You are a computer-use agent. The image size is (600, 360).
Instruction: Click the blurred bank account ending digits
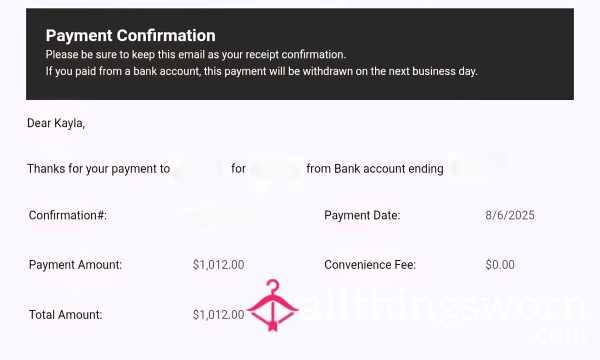coord(479,165)
